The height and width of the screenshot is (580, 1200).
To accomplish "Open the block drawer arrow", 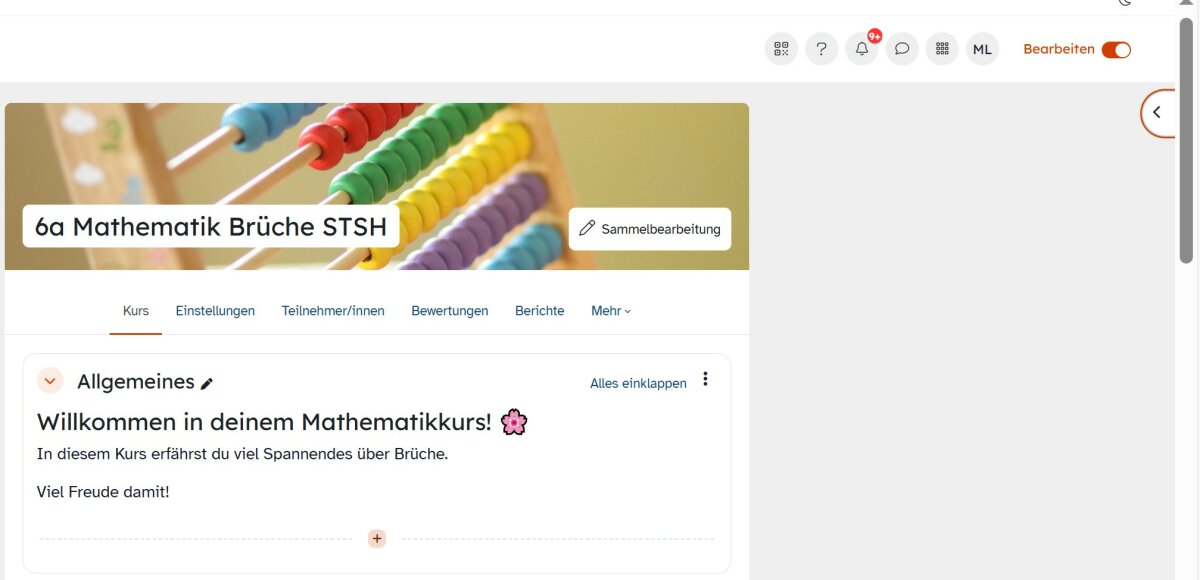I will 1157,113.
